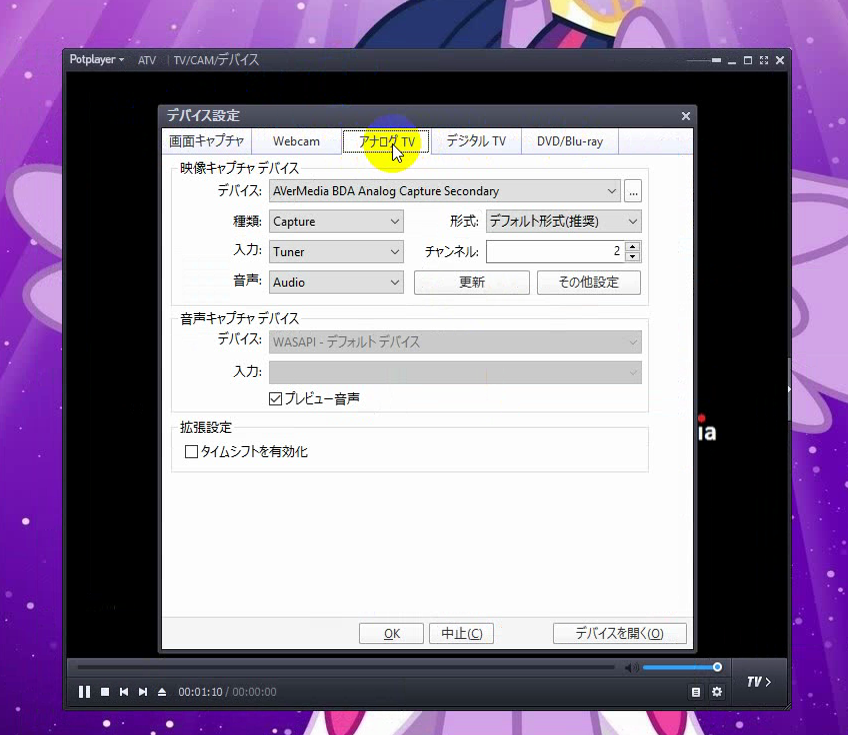The width and height of the screenshot is (848, 735).
Task: Open the gear settings icon in control bar
Action: tap(717, 692)
